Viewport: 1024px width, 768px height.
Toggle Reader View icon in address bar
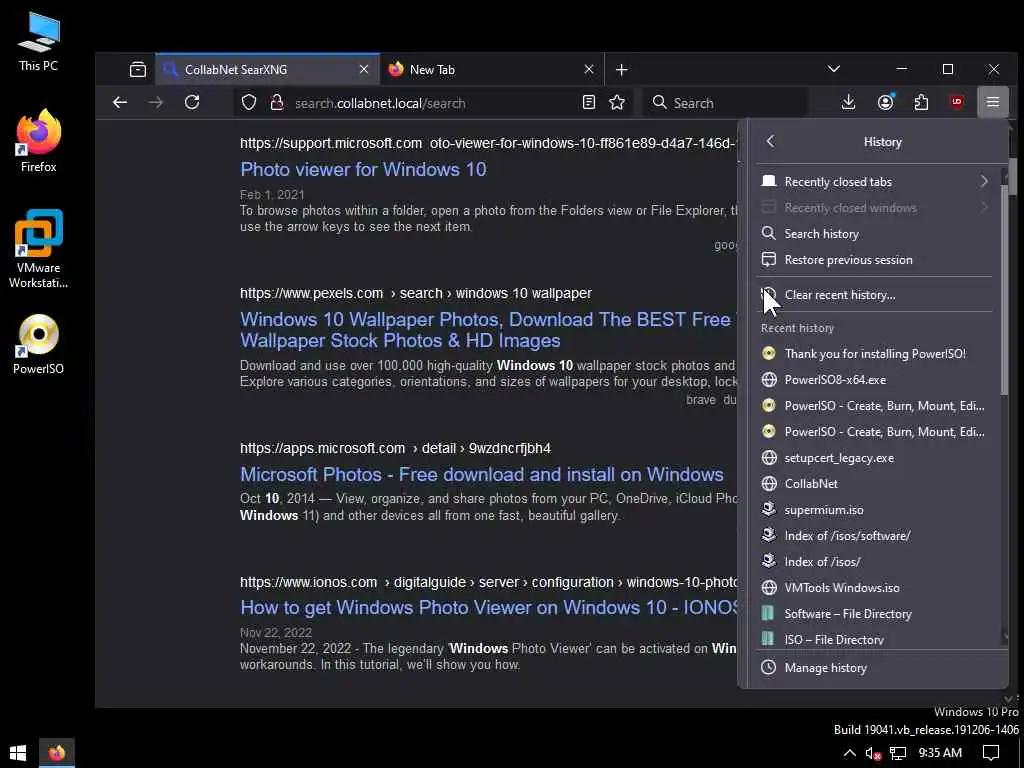point(588,103)
